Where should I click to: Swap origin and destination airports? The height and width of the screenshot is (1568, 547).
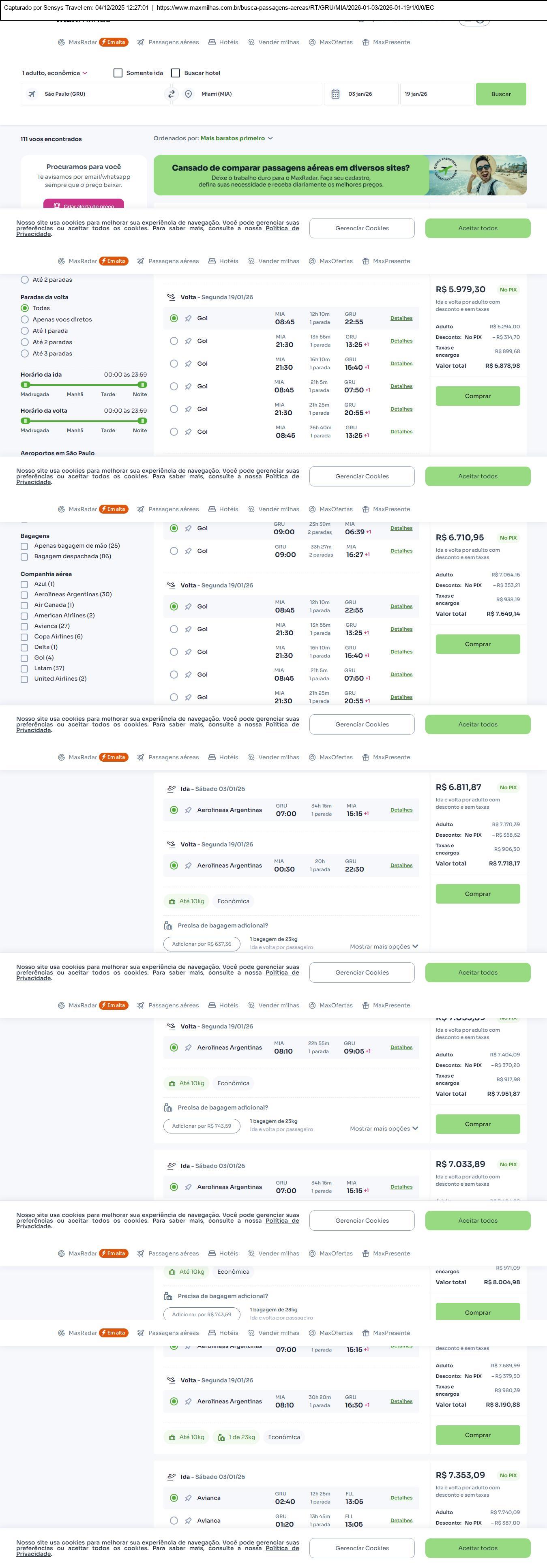171,94
